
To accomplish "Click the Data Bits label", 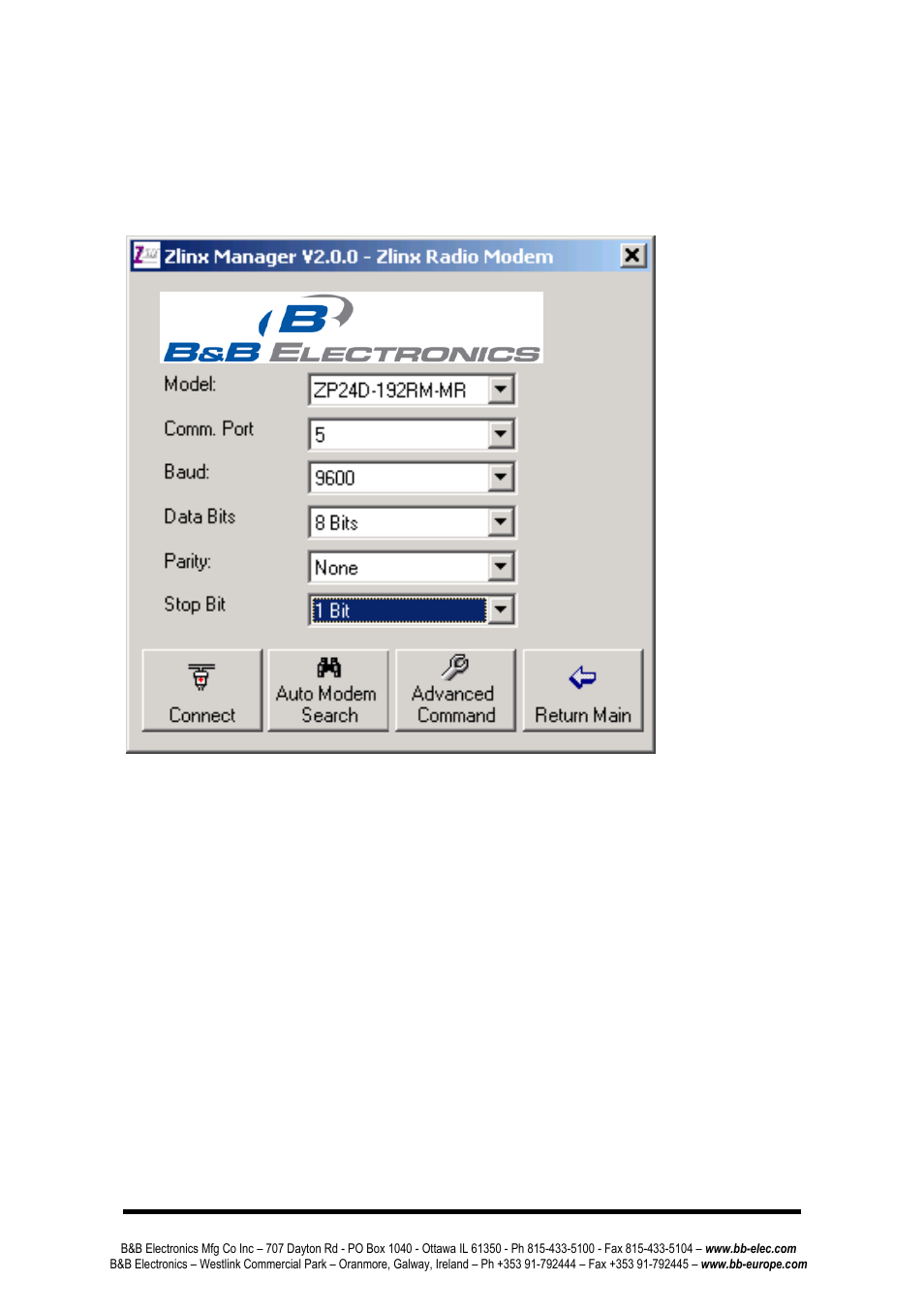I will click(200, 516).
